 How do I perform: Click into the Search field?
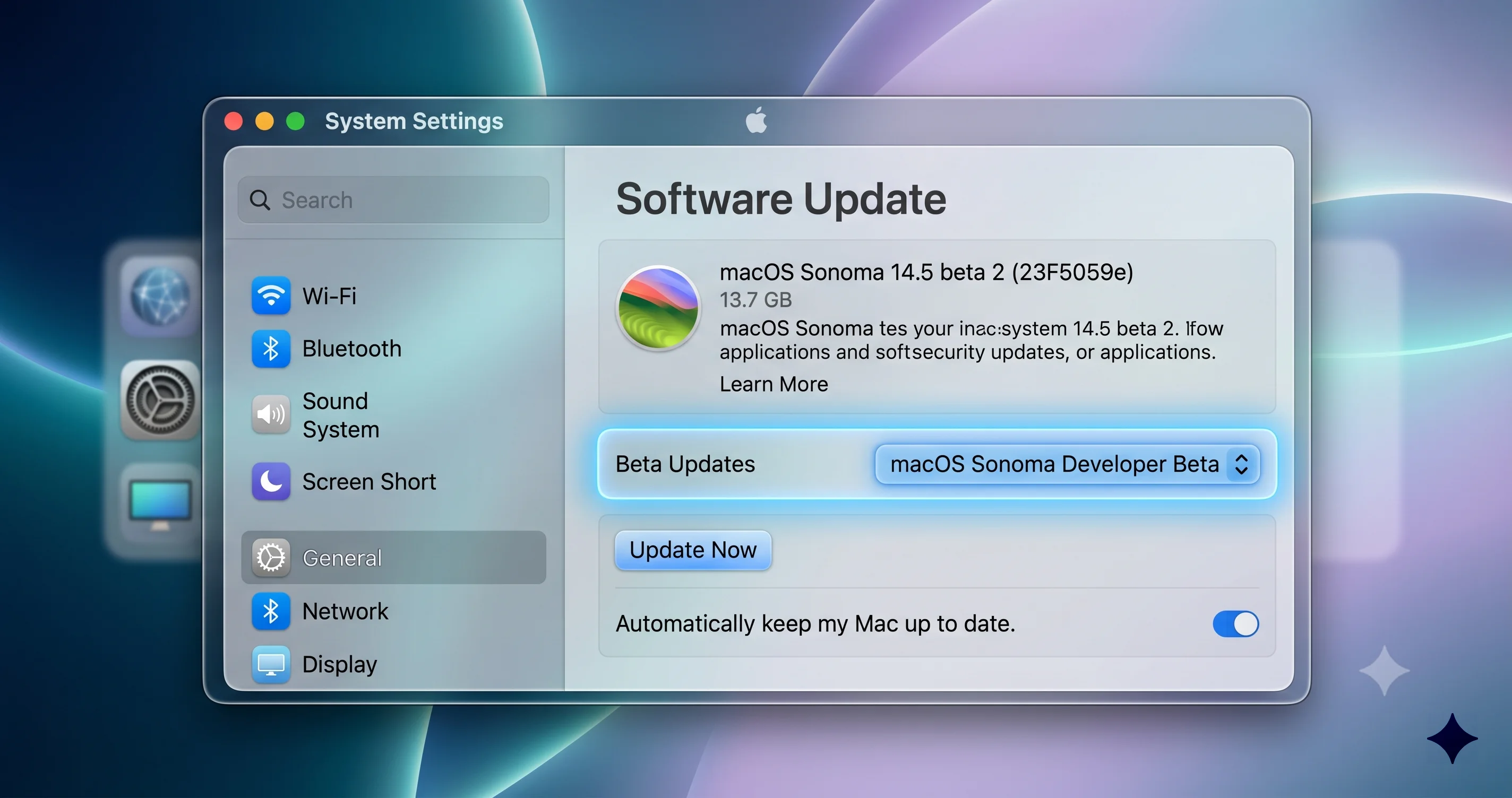click(x=393, y=200)
